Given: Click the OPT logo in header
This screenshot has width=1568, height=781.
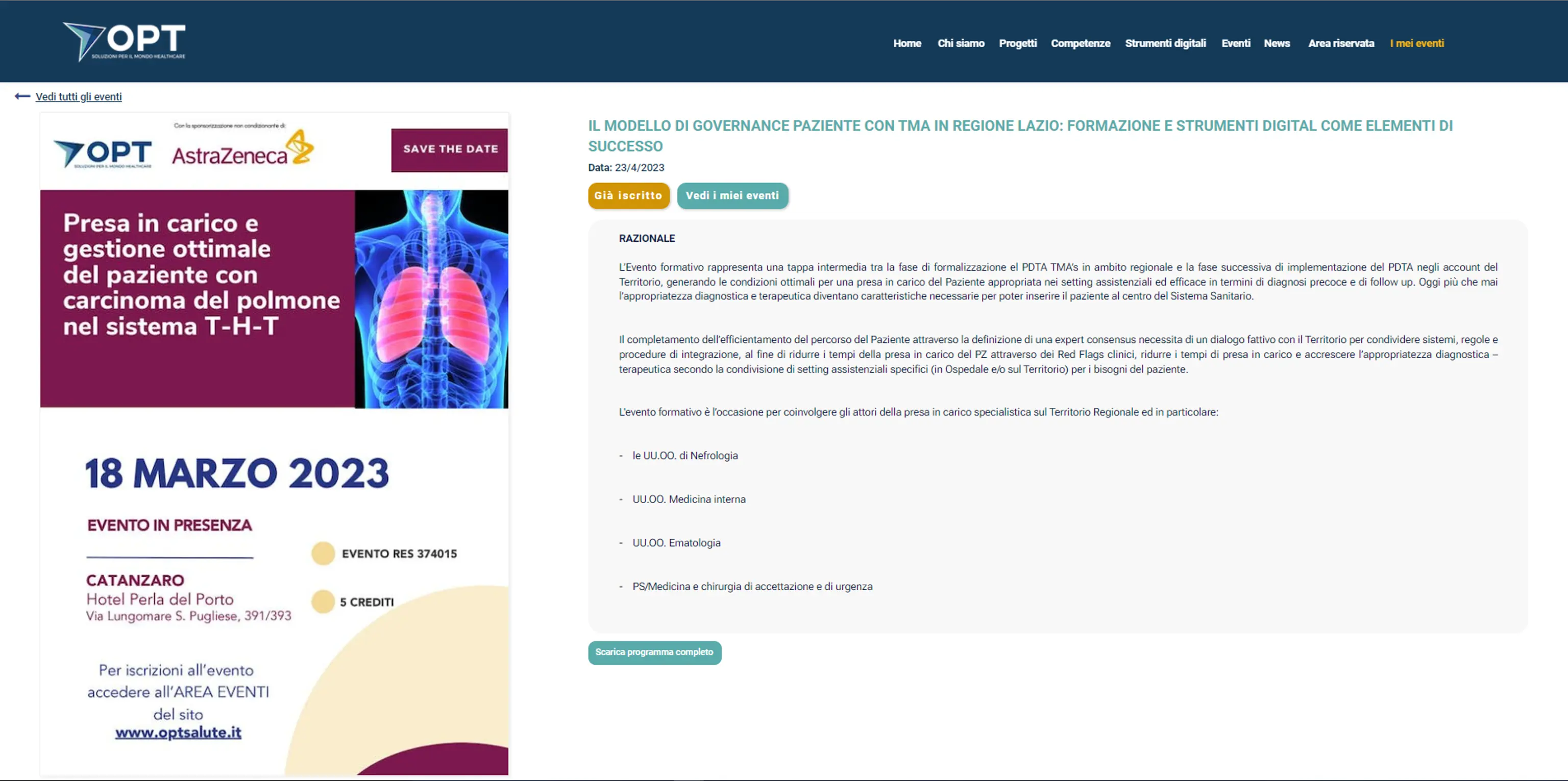Looking at the screenshot, I should click(x=125, y=41).
